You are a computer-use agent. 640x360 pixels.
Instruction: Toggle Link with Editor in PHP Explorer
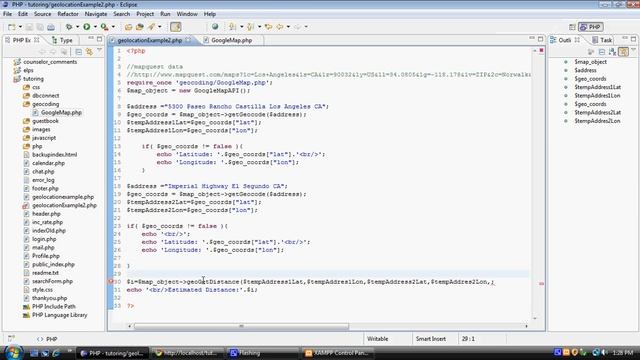tap(89, 52)
